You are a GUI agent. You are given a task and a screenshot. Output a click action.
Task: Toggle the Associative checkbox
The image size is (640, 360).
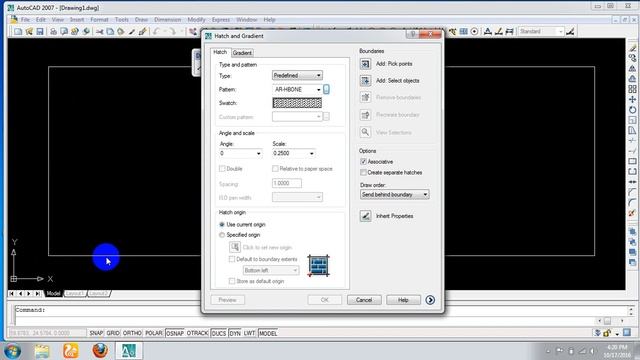(x=363, y=162)
